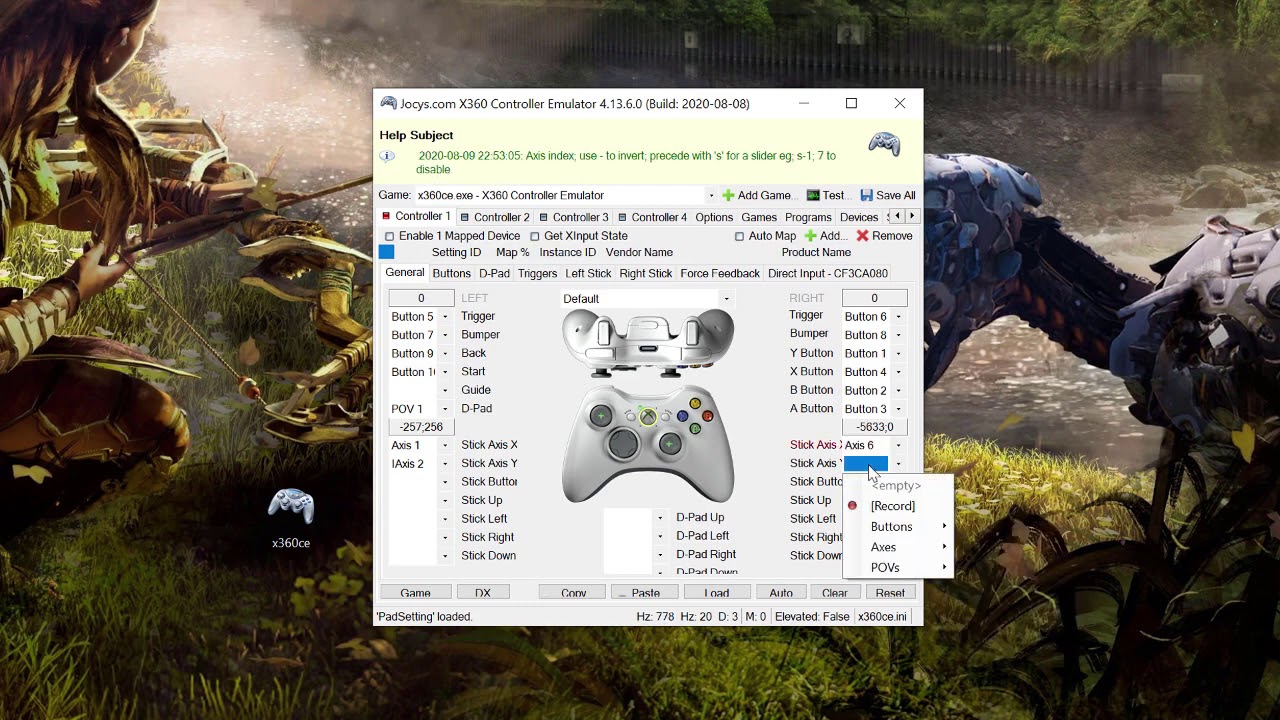Open the Back Button 9 dropdown

coord(445,354)
